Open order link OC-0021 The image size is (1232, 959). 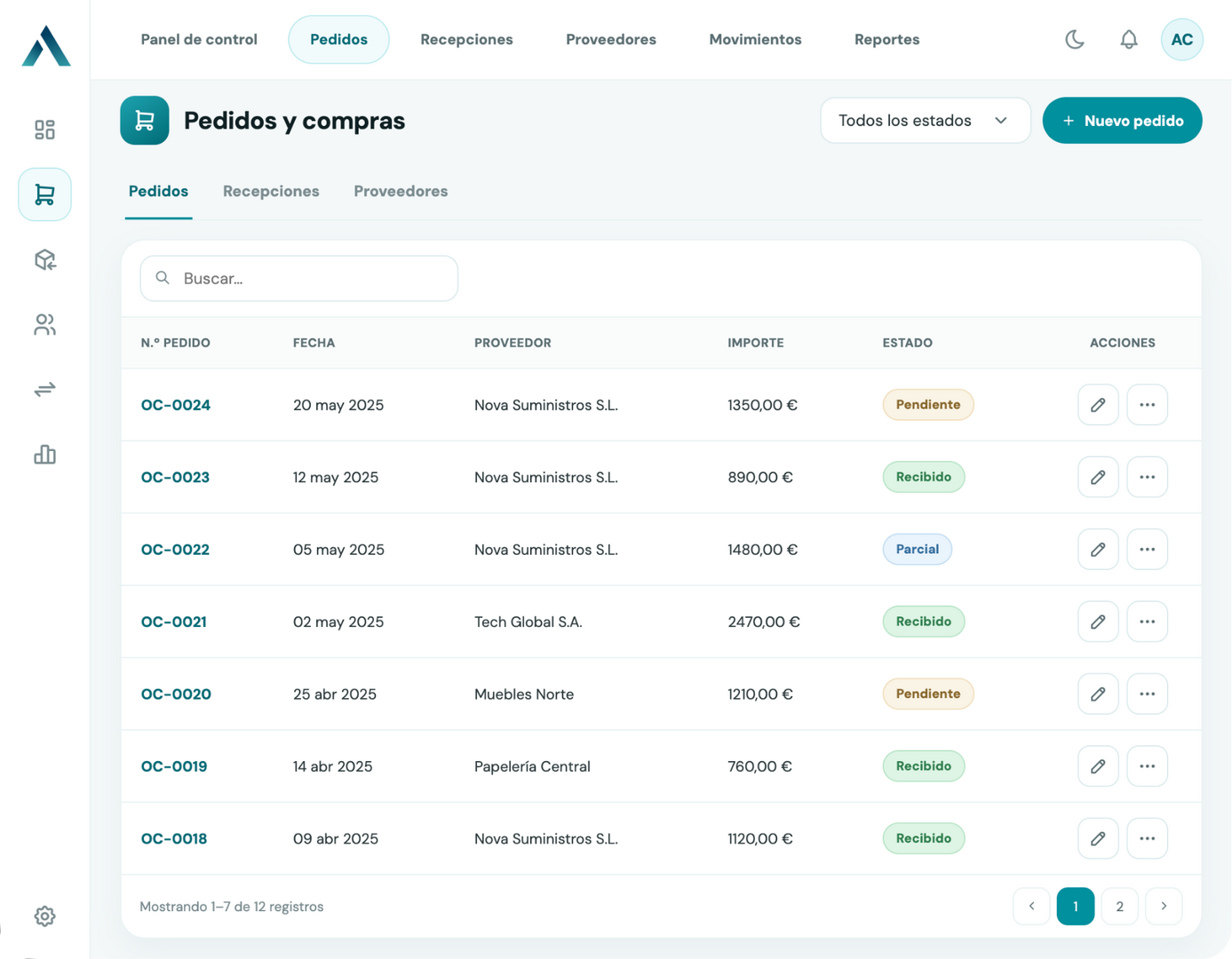tap(174, 622)
